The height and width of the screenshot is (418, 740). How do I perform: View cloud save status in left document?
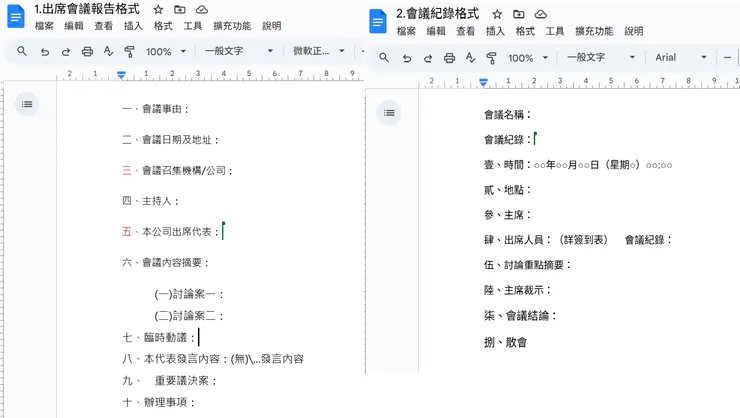[202, 9]
